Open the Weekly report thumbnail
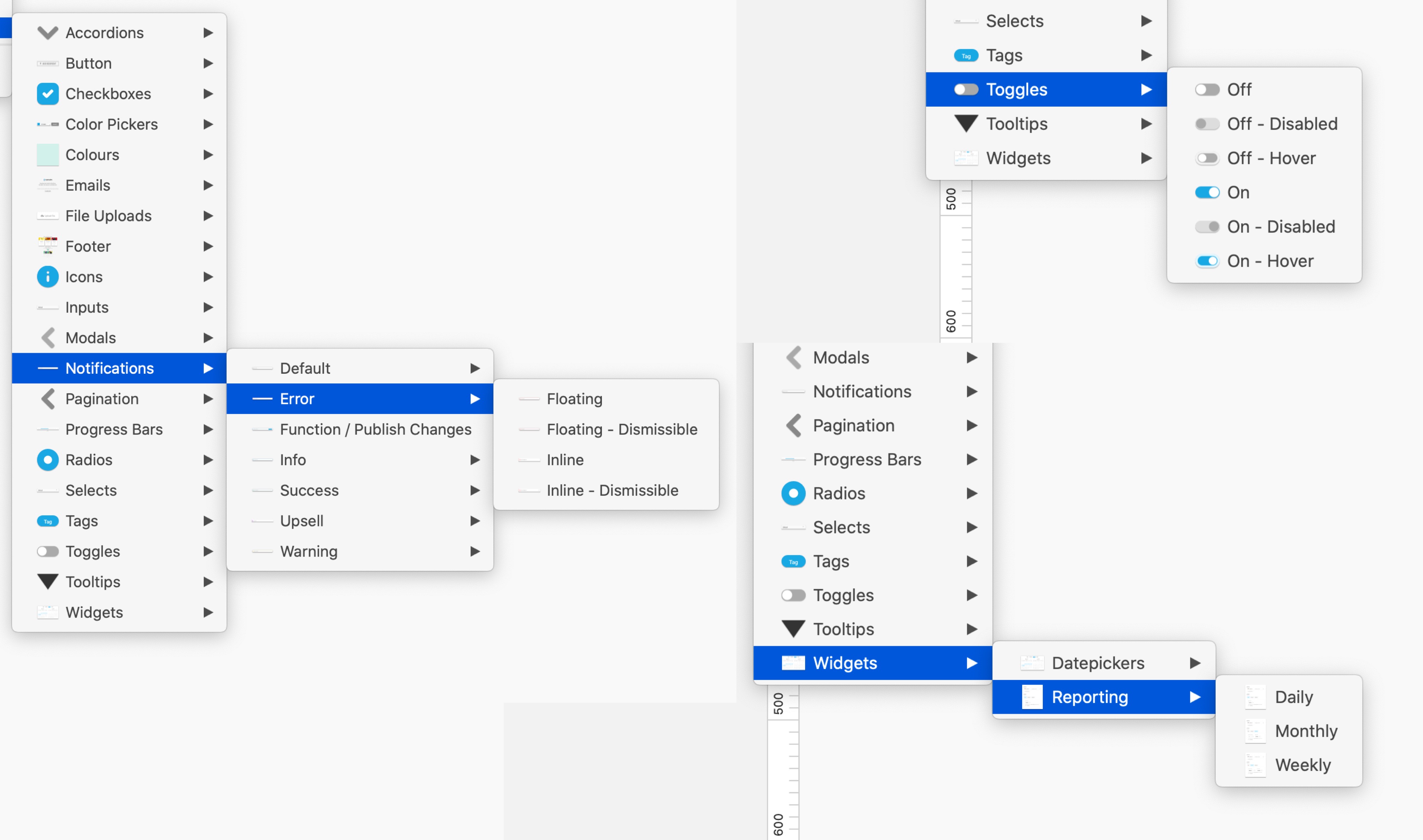This screenshot has width=1423, height=840. click(1255, 765)
